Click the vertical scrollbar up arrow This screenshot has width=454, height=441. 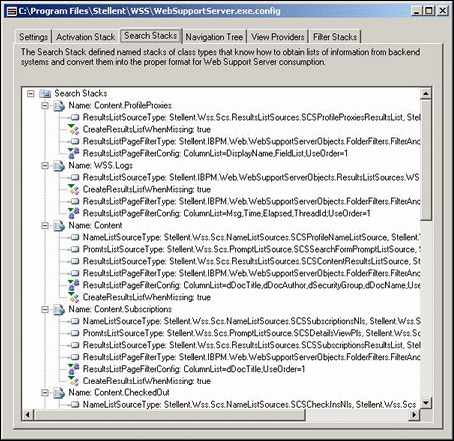[x=426, y=94]
